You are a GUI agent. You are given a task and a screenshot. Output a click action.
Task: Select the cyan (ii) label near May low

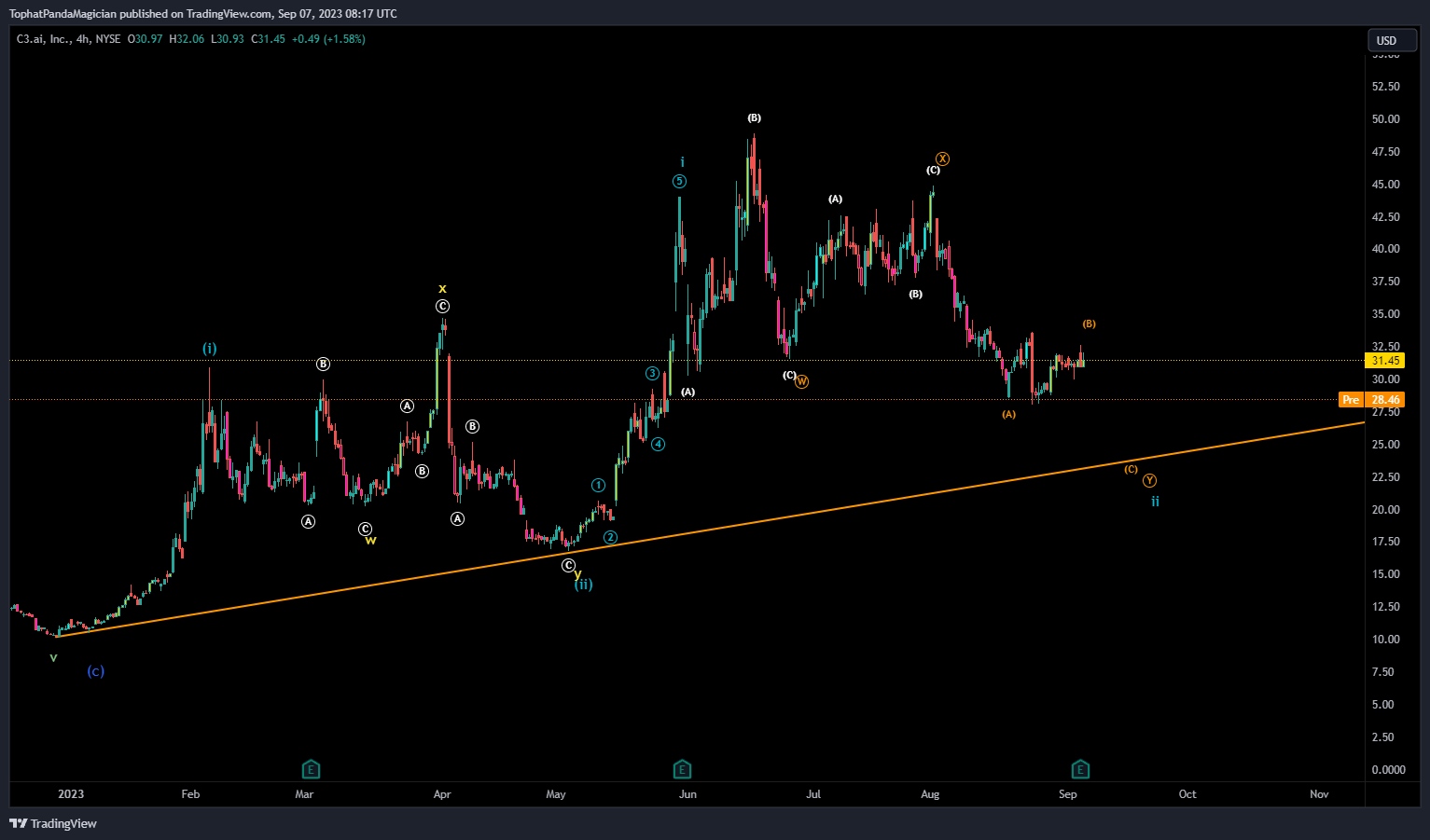click(584, 585)
